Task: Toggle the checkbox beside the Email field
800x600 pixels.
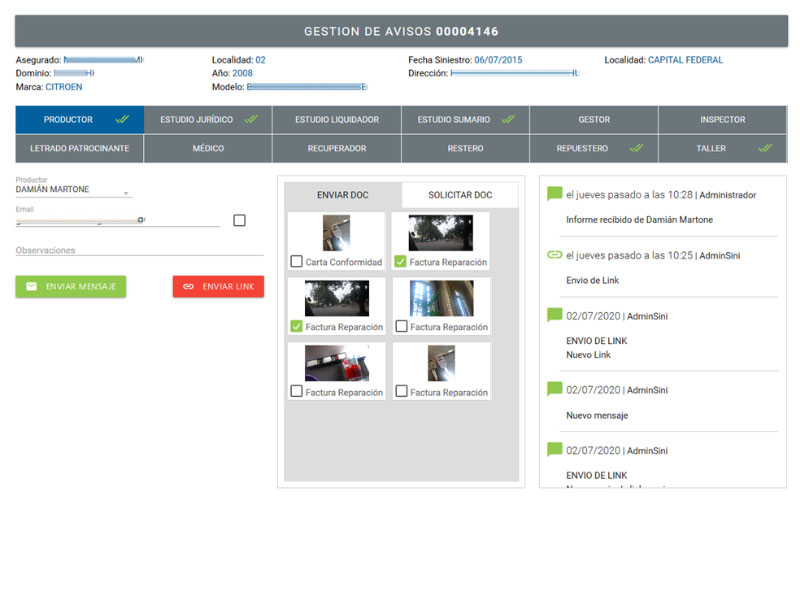Action: coord(239,220)
